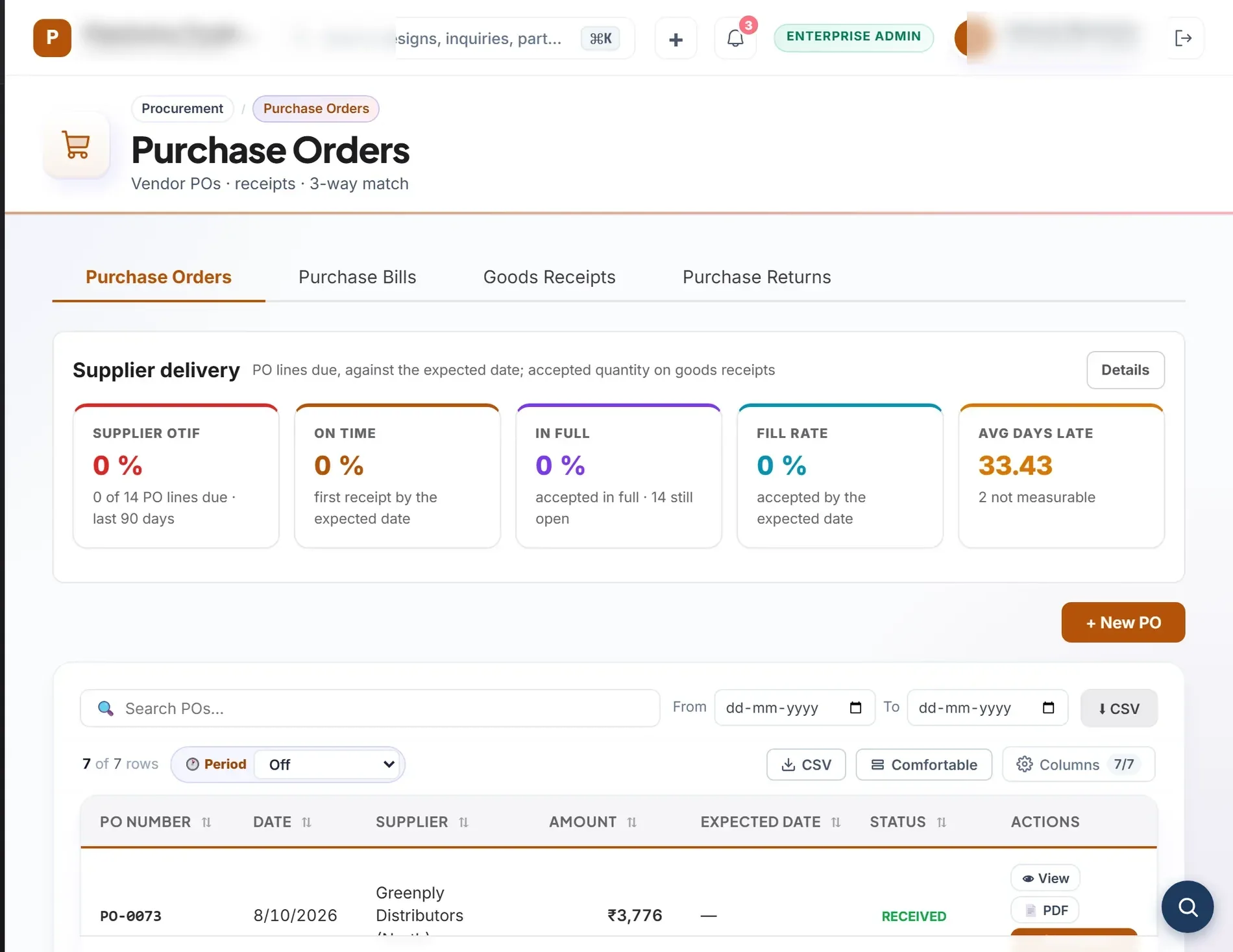Switch to the Purchase Returns tab
This screenshot has width=1233, height=952.
pos(757,277)
